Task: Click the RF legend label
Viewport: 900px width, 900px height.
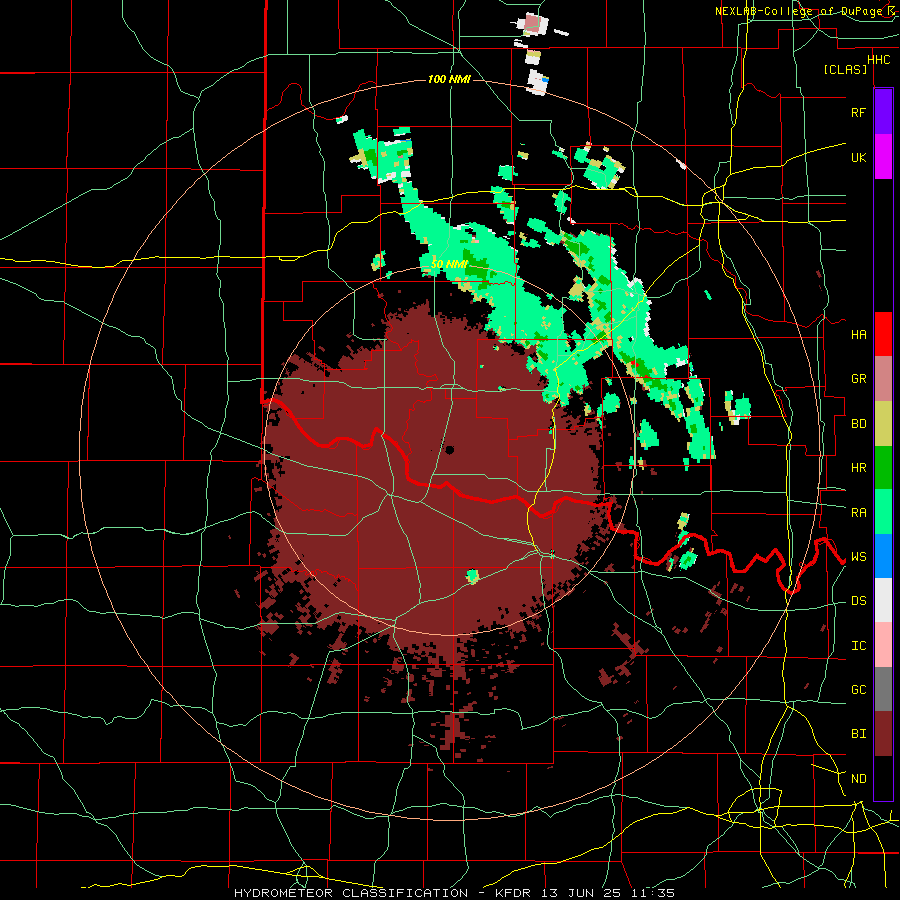Action: pyautogui.click(x=858, y=112)
